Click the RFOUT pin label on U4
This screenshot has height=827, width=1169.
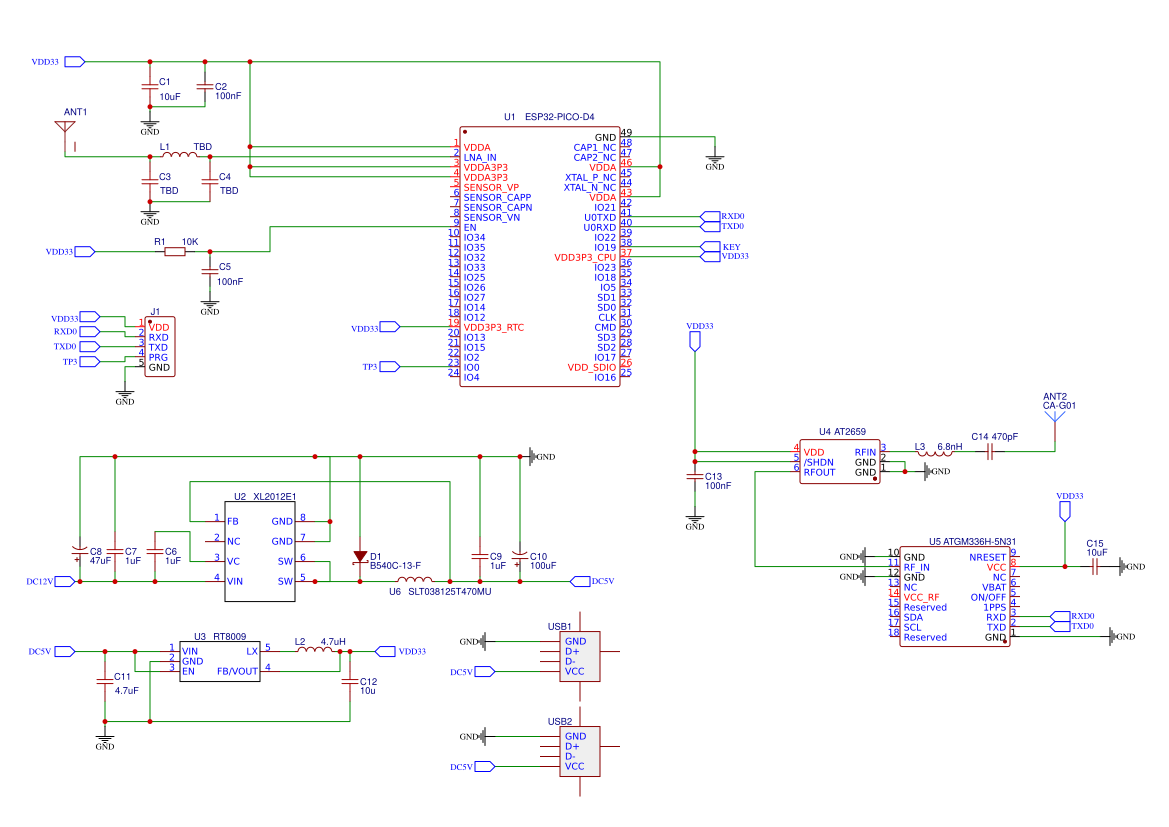pos(819,473)
